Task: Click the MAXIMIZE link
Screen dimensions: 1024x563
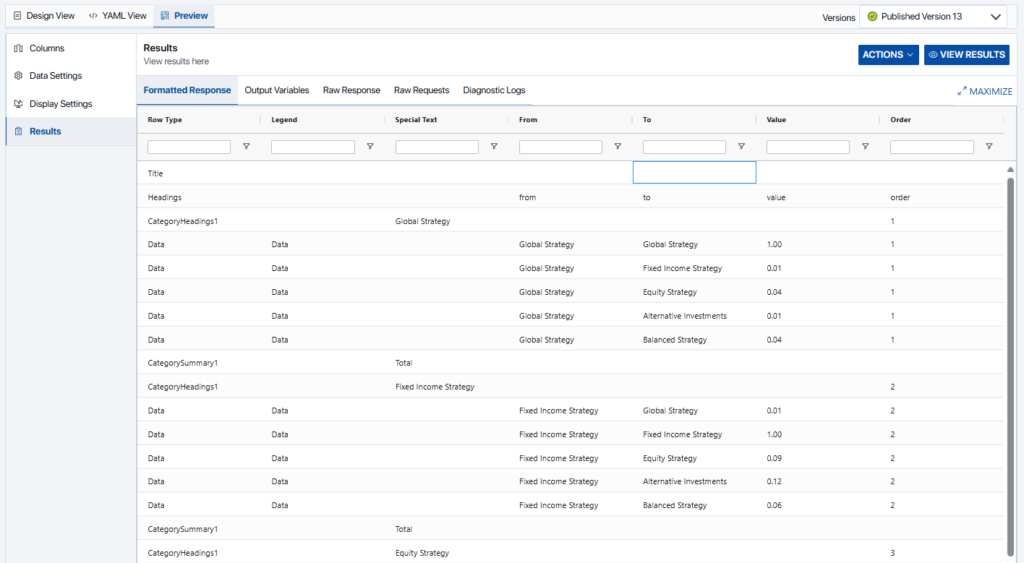Action: (985, 91)
